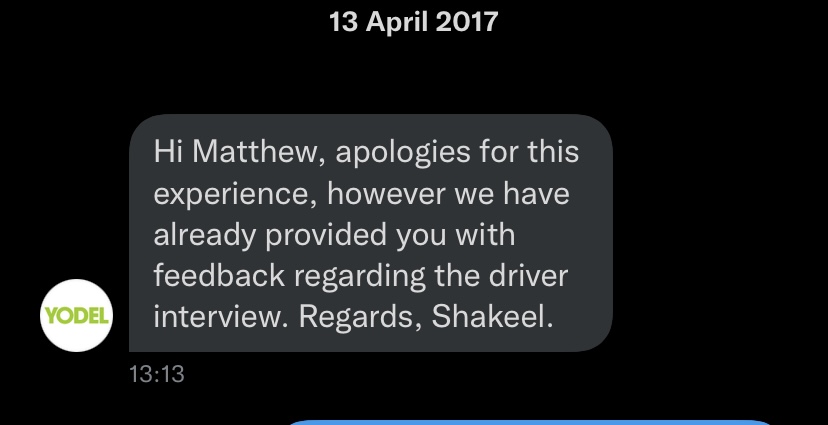Select the blue reply bubble at bottom
Image resolution: width=828 pixels, height=425 pixels.
coord(528,422)
